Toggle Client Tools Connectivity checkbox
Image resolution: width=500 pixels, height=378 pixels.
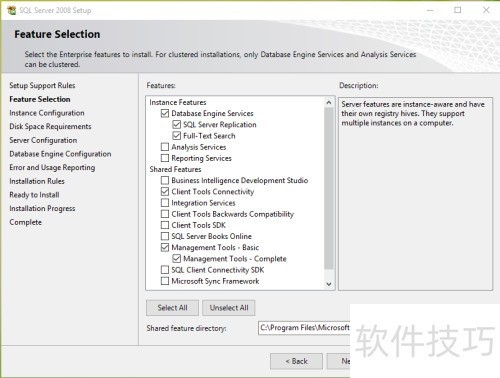pyautogui.click(x=165, y=192)
